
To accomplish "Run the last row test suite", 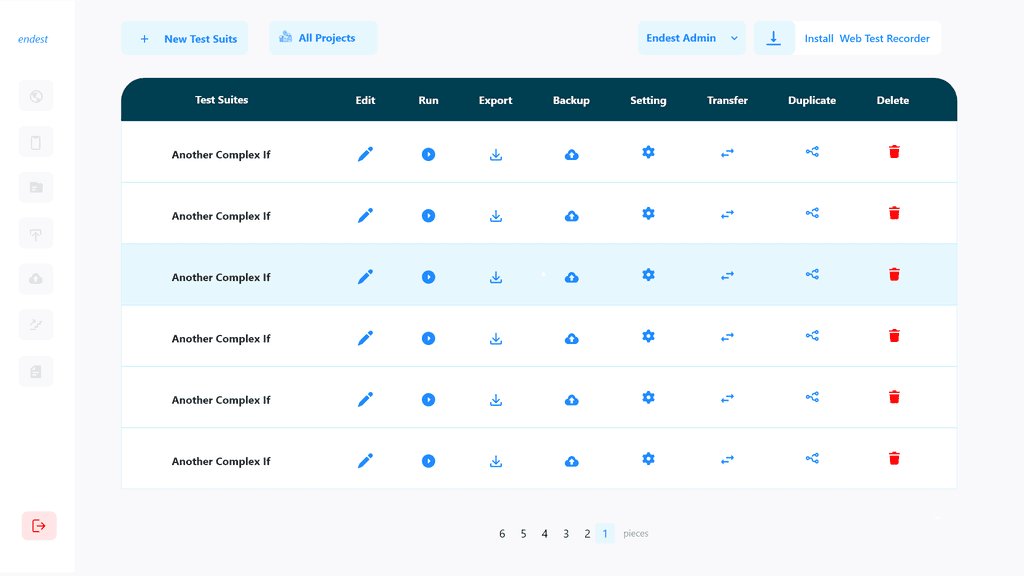I will (x=428, y=461).
